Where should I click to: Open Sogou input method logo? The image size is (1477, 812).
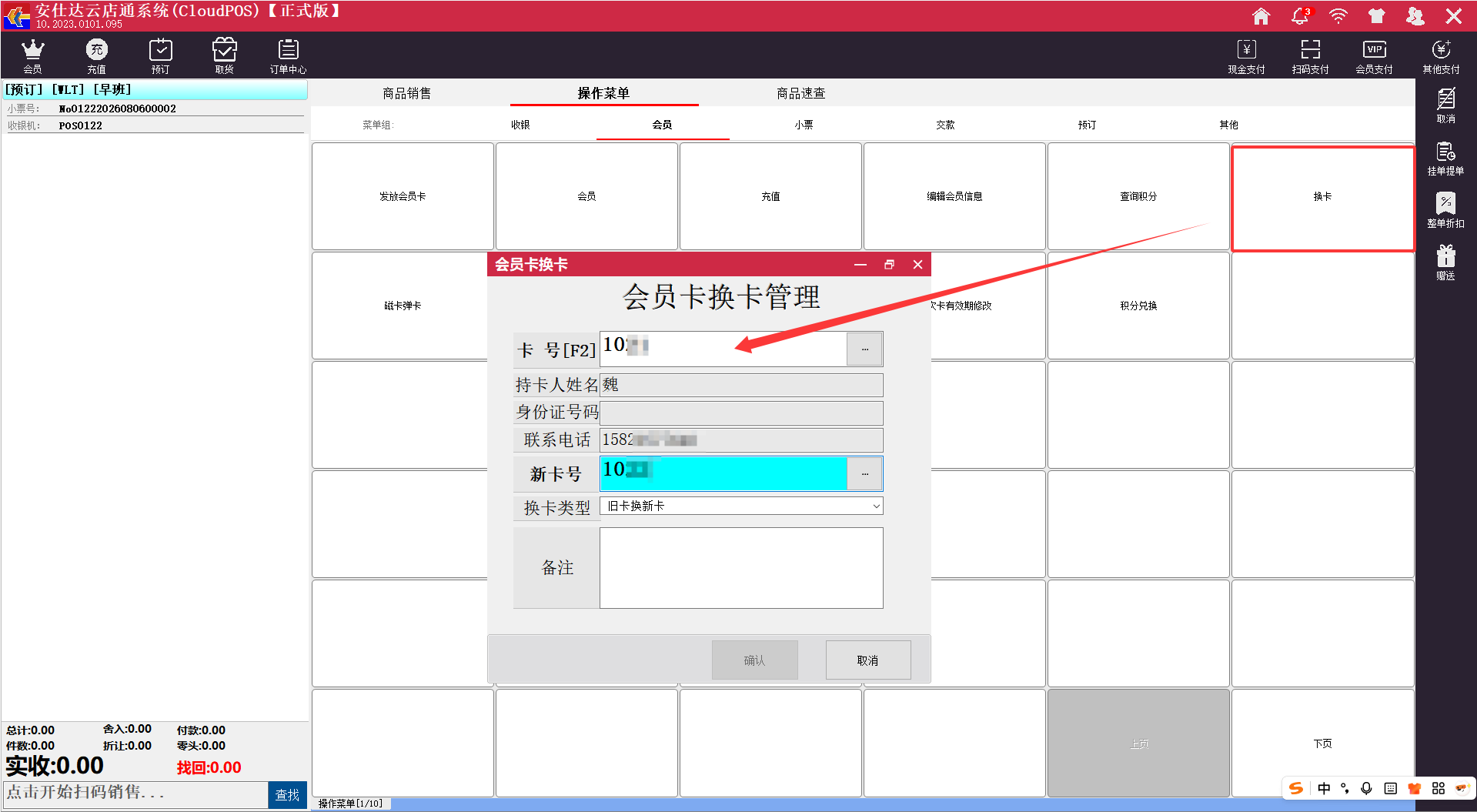coord(1296,788)
